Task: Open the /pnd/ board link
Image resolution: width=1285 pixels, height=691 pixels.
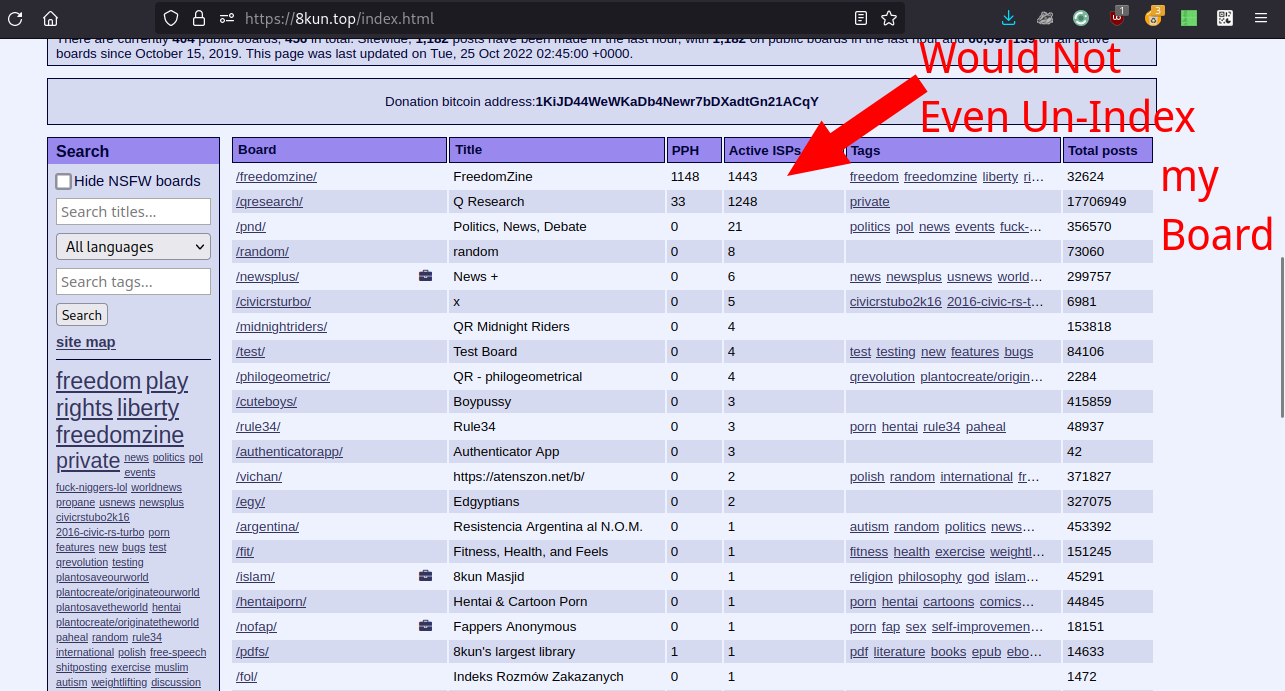Action: click(251, 227)
